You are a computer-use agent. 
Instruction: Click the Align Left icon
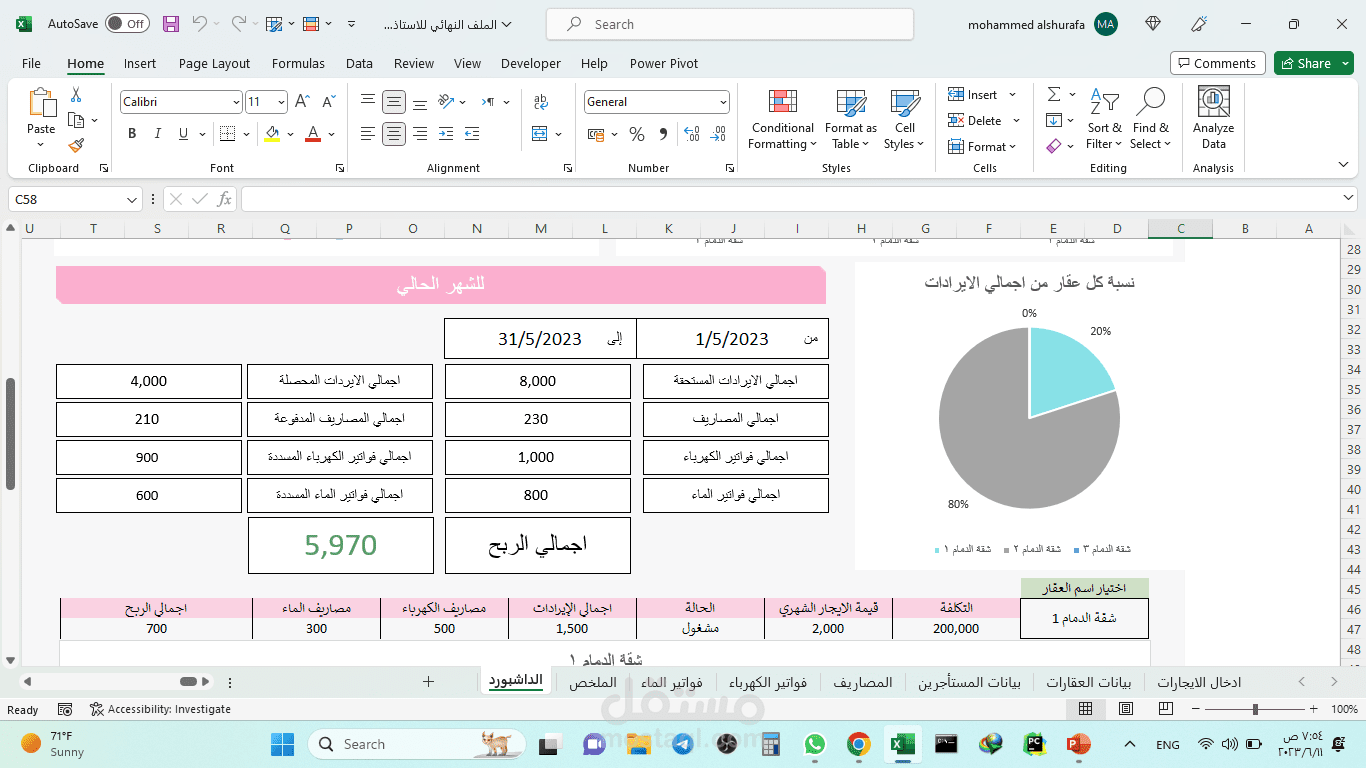pos(369,134)
